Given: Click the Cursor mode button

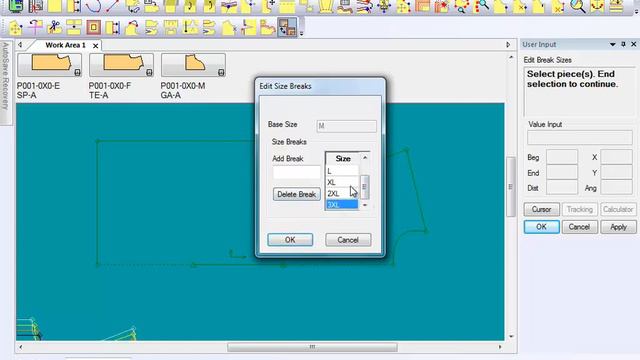Looking at the screenshot, I should (x=542, y=209).
